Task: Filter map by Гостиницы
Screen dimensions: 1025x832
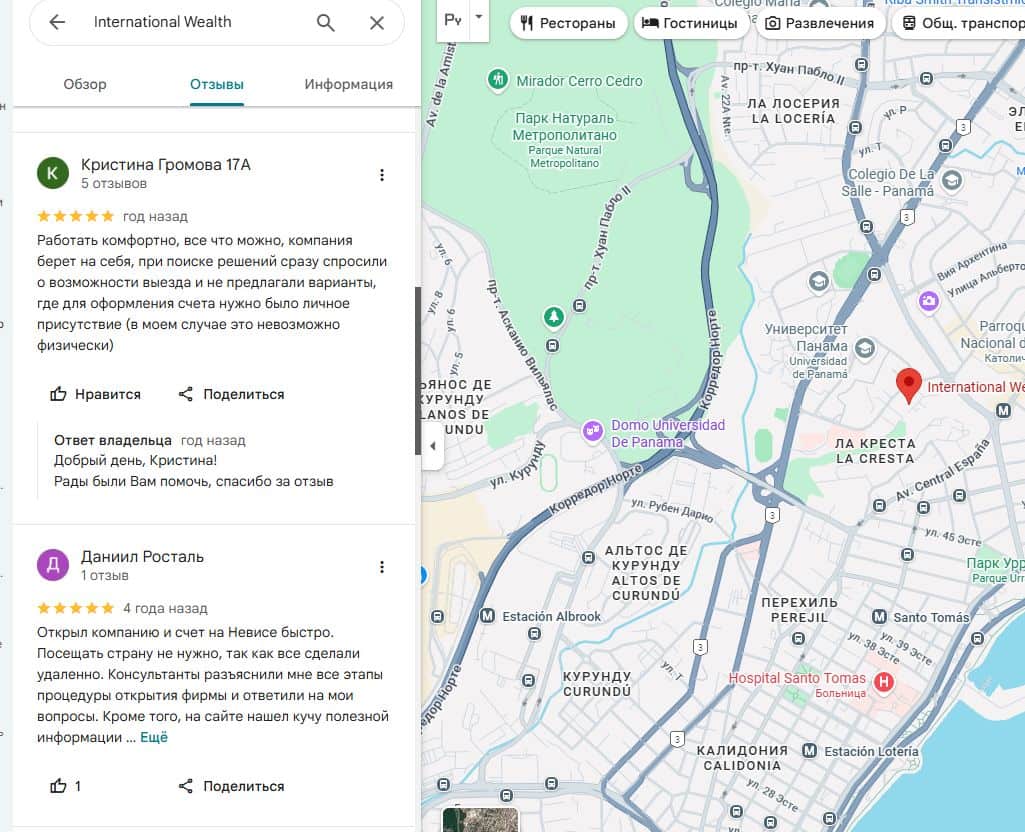Action: tap(690, 23)
